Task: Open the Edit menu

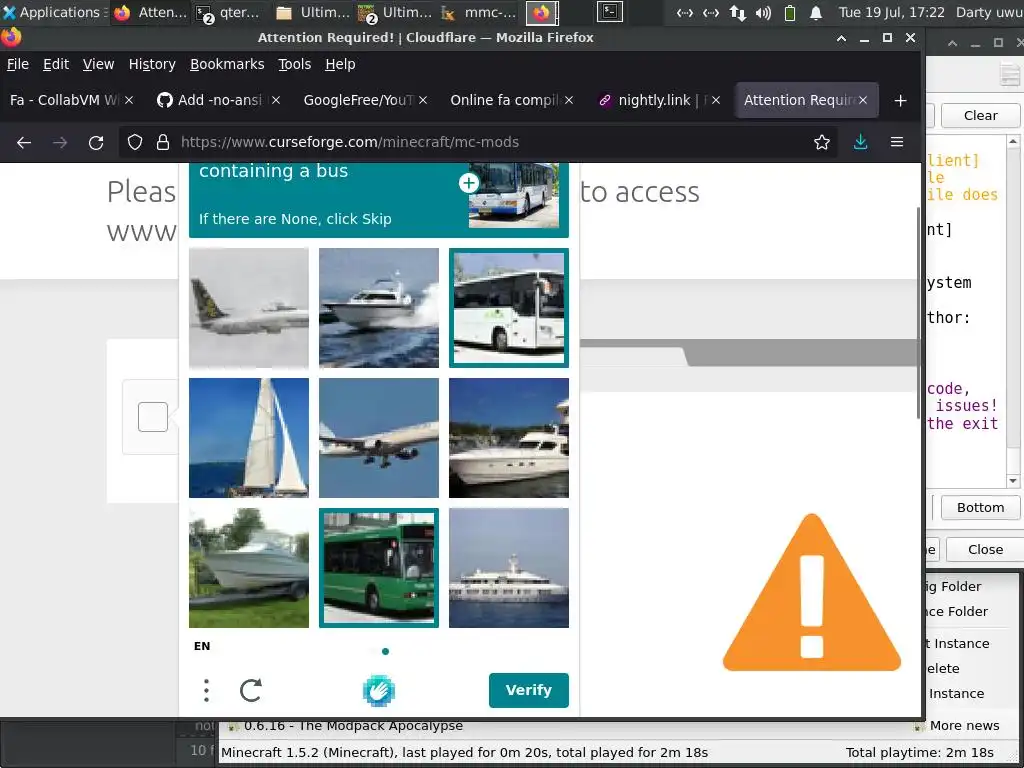Action: coord(56,64)
